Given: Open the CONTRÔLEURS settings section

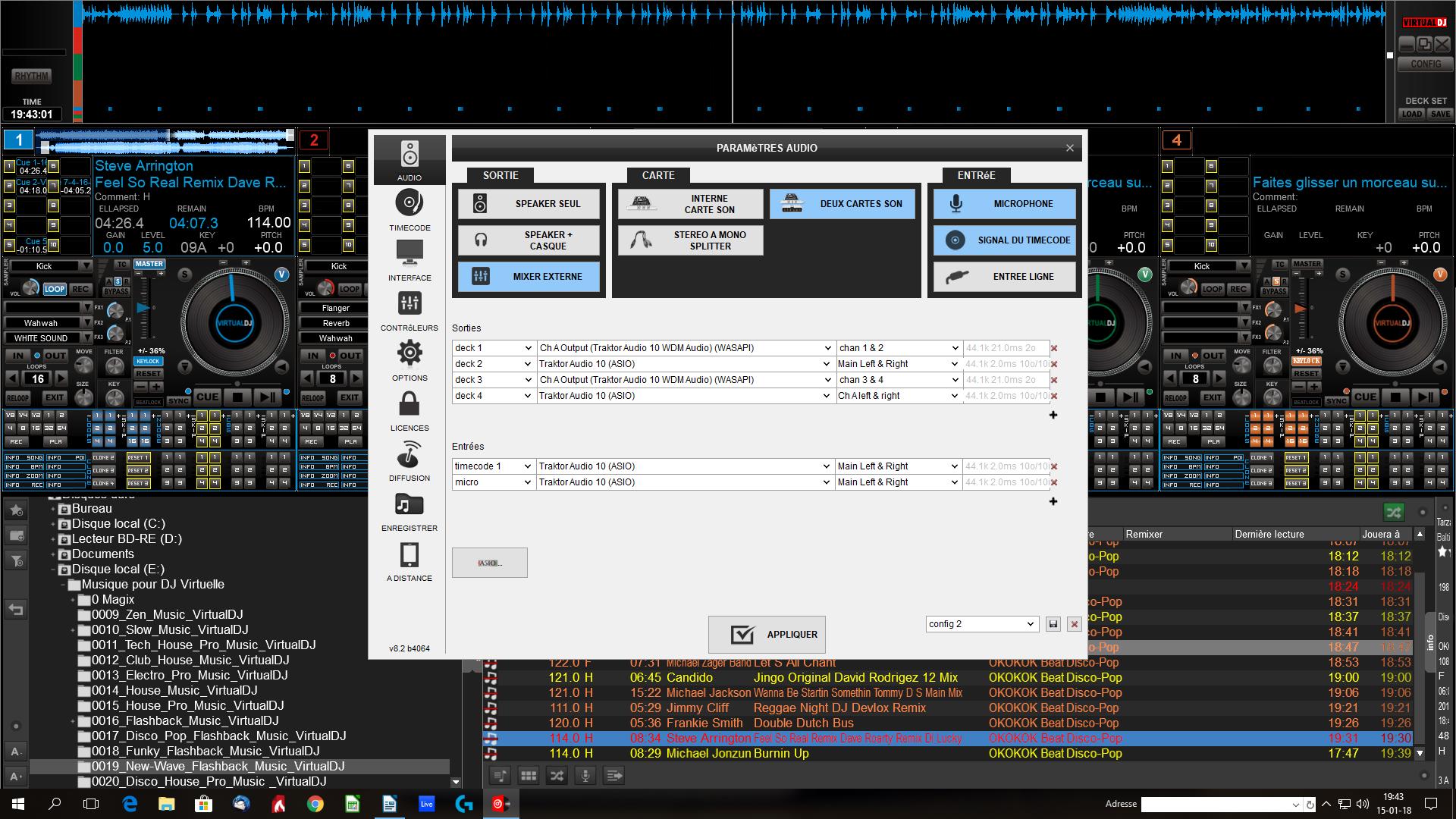Looking at the screenshot, I should coord(409,310).
